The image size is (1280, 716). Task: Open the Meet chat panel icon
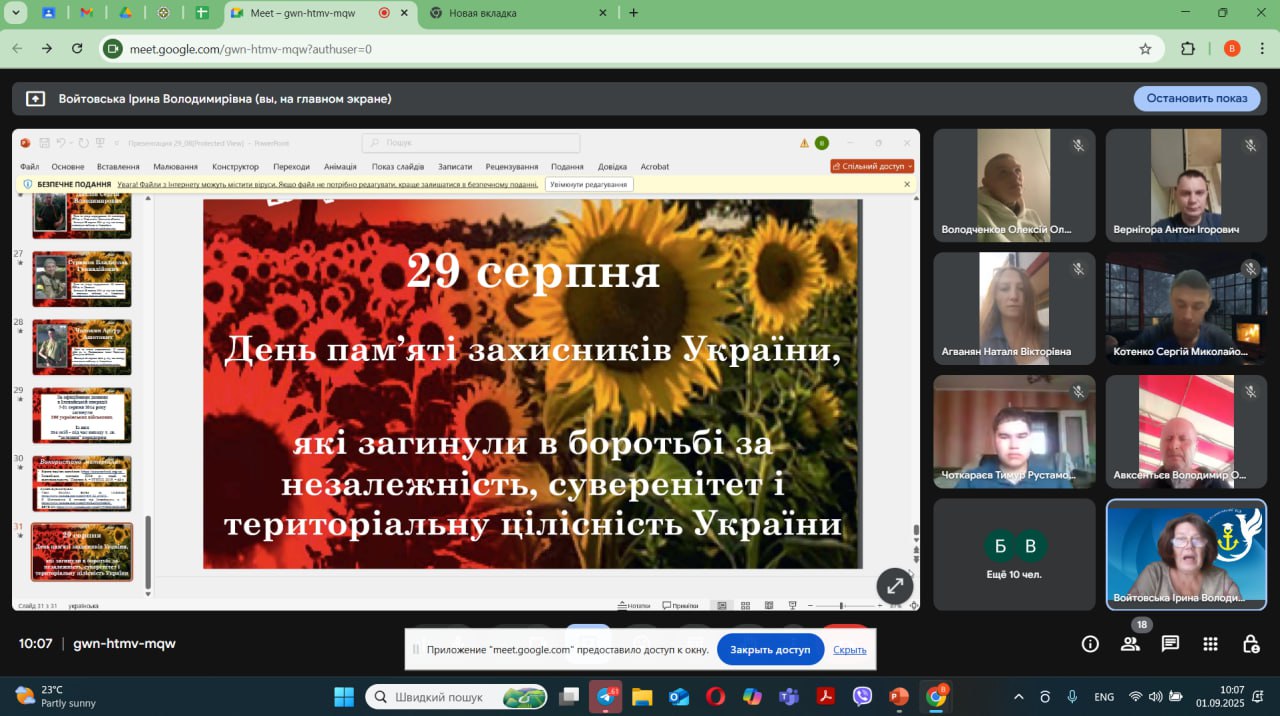[1170, 644]
